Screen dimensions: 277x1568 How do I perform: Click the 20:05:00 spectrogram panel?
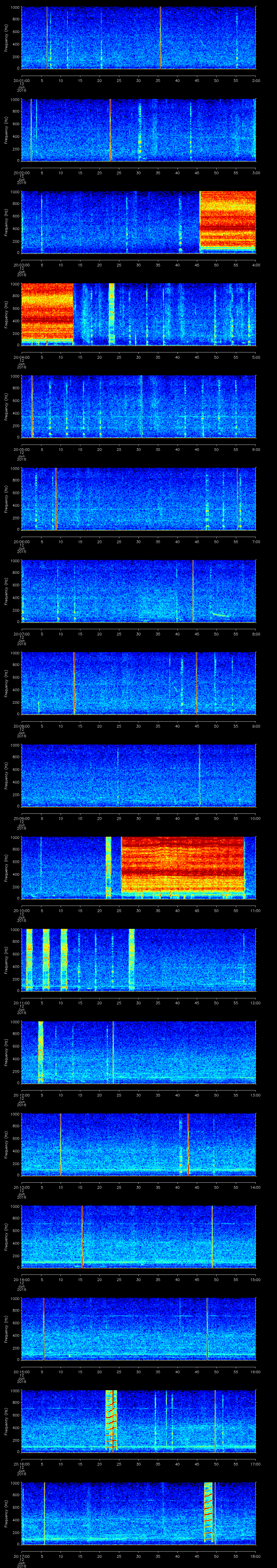(139, 407)
